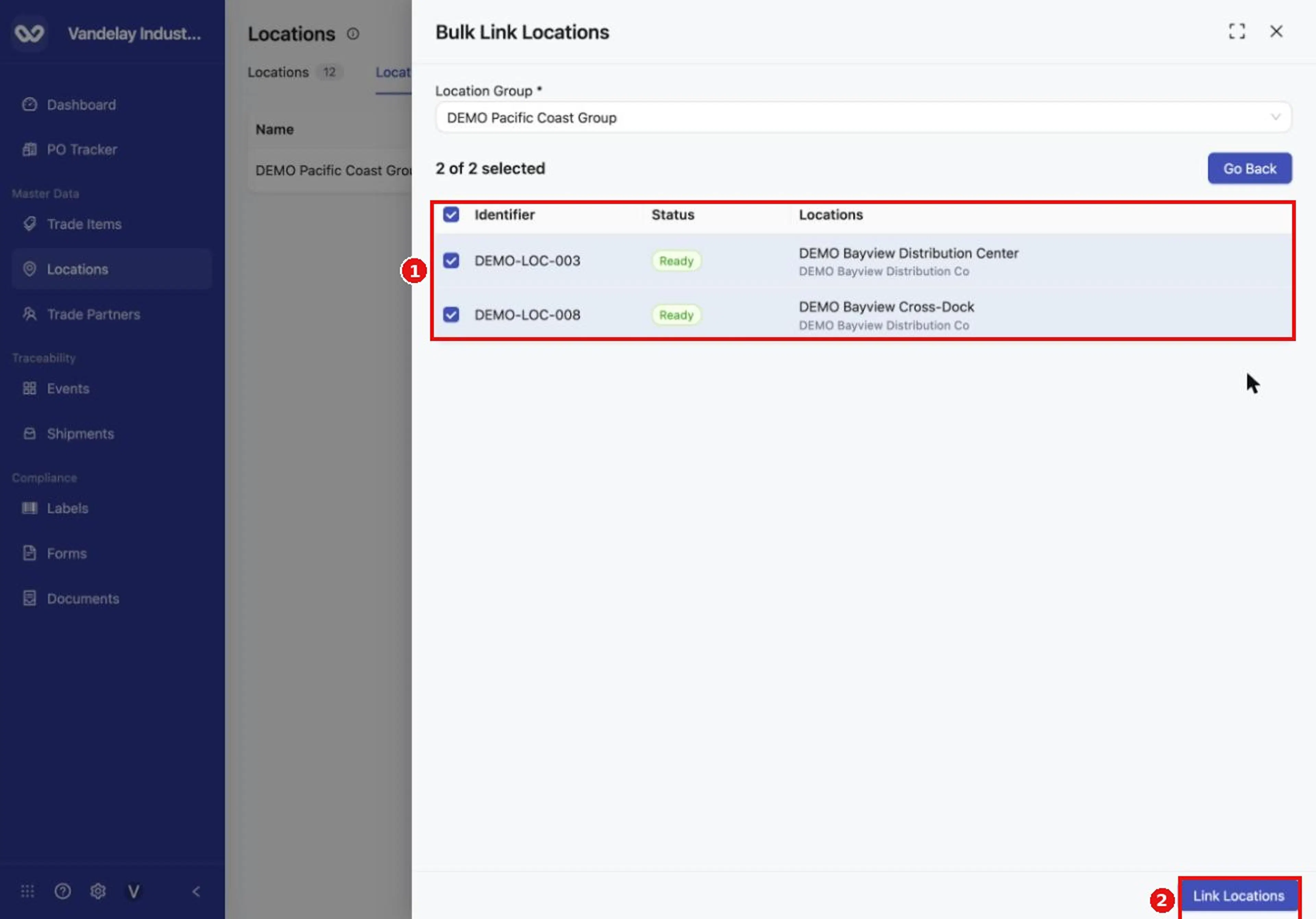Go to Trade Items in sidebar

(x=112, y=224)
